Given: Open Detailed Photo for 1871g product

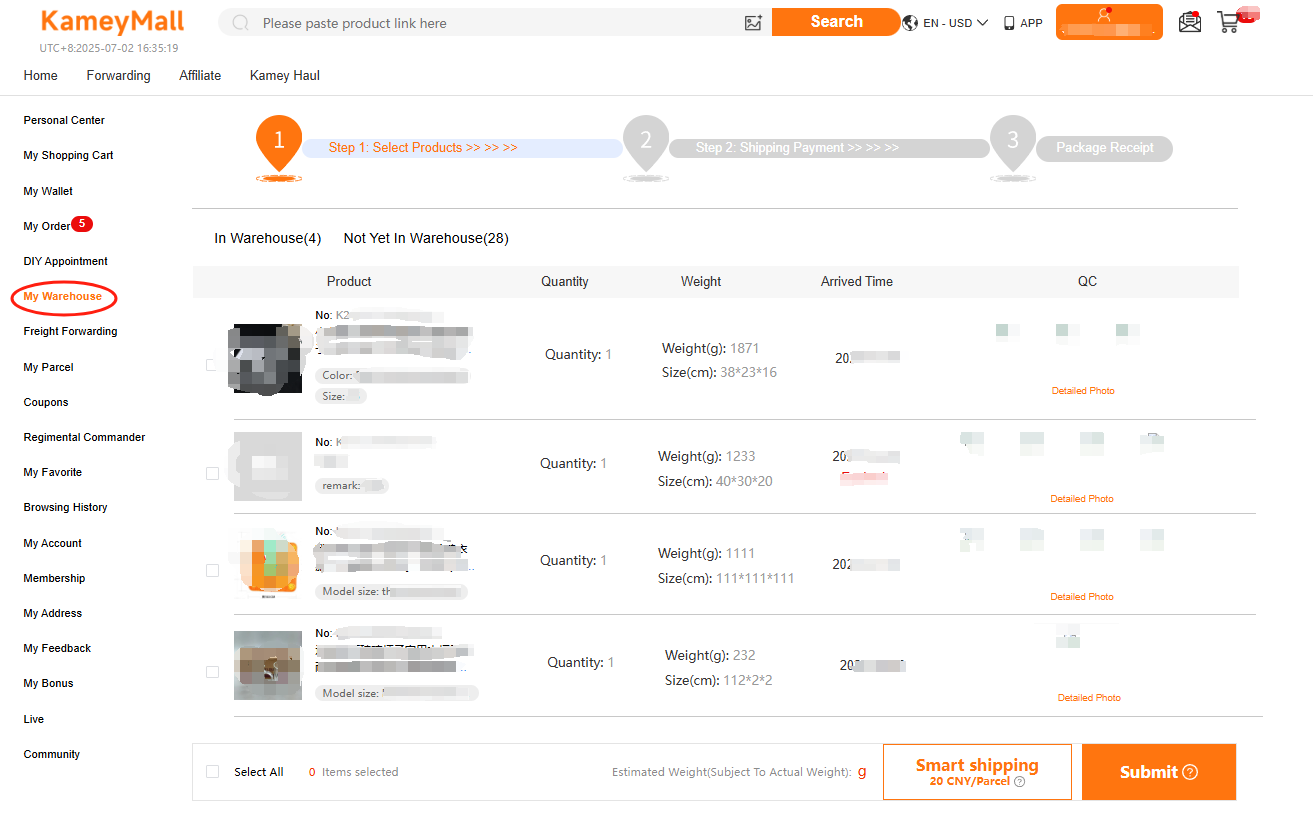Looking at the screenshot, I should pyautogui.click(x=1083, y=391).
